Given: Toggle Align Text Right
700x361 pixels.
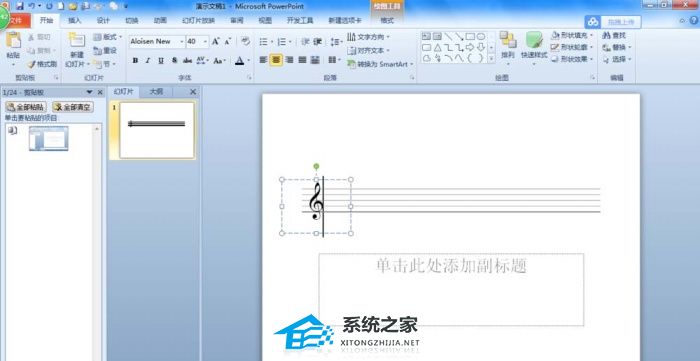Looking at the screenshot, I should point(289,60).
